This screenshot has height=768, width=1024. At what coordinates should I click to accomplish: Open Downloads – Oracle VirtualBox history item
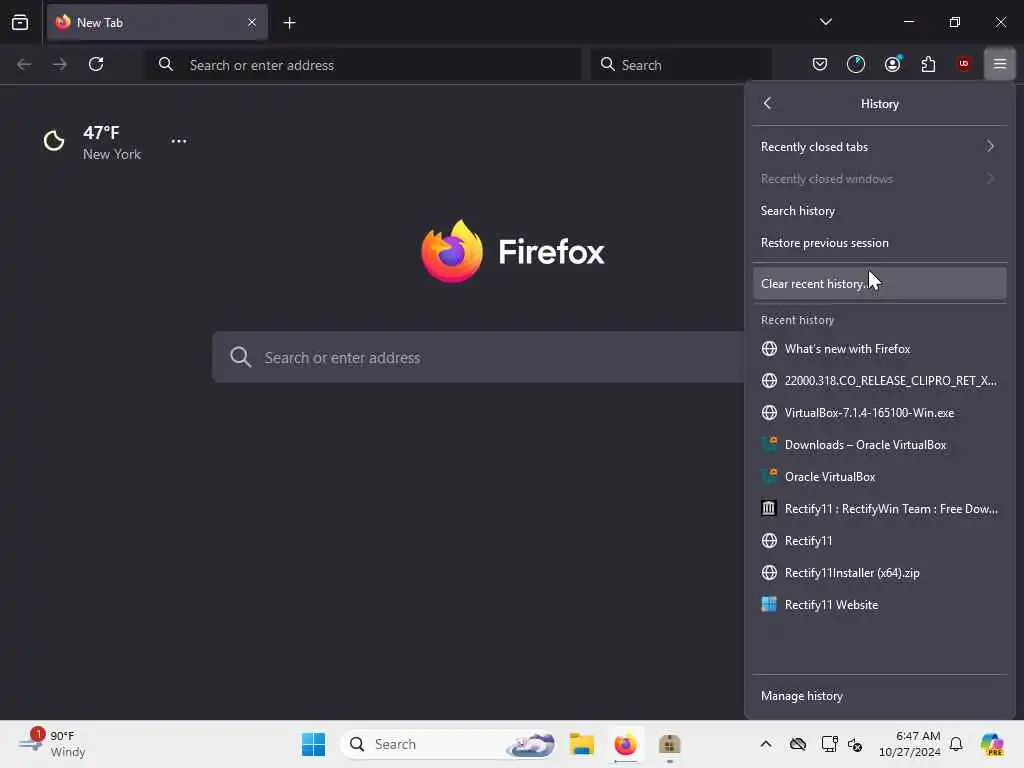click(x=879, y=445)
